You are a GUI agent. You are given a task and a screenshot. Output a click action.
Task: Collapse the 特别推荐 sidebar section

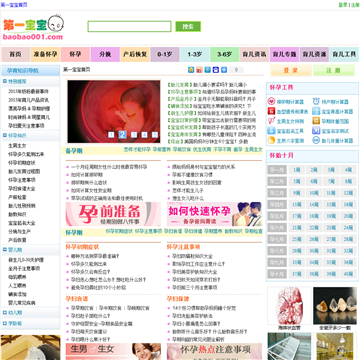coord(5,81)
